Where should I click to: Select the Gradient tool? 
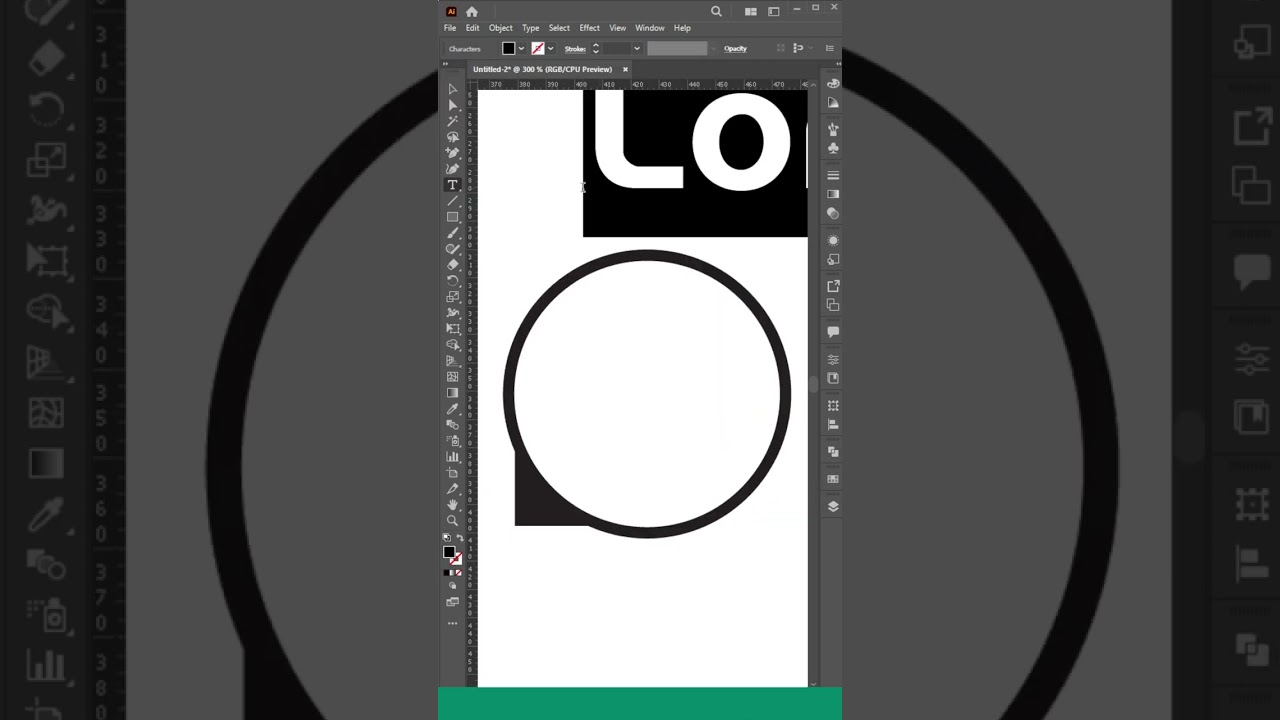click(453, 393)
